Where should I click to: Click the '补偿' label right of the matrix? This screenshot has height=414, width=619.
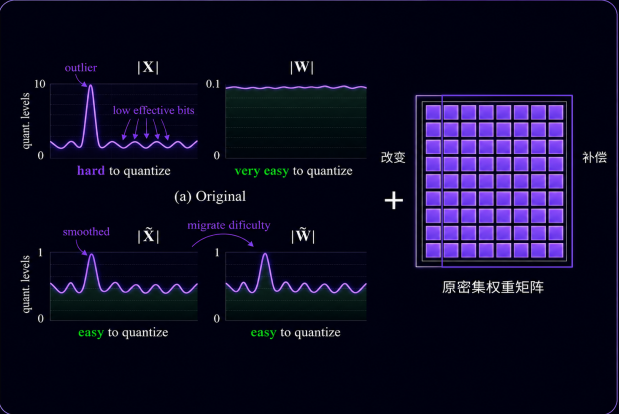(595, 157)
